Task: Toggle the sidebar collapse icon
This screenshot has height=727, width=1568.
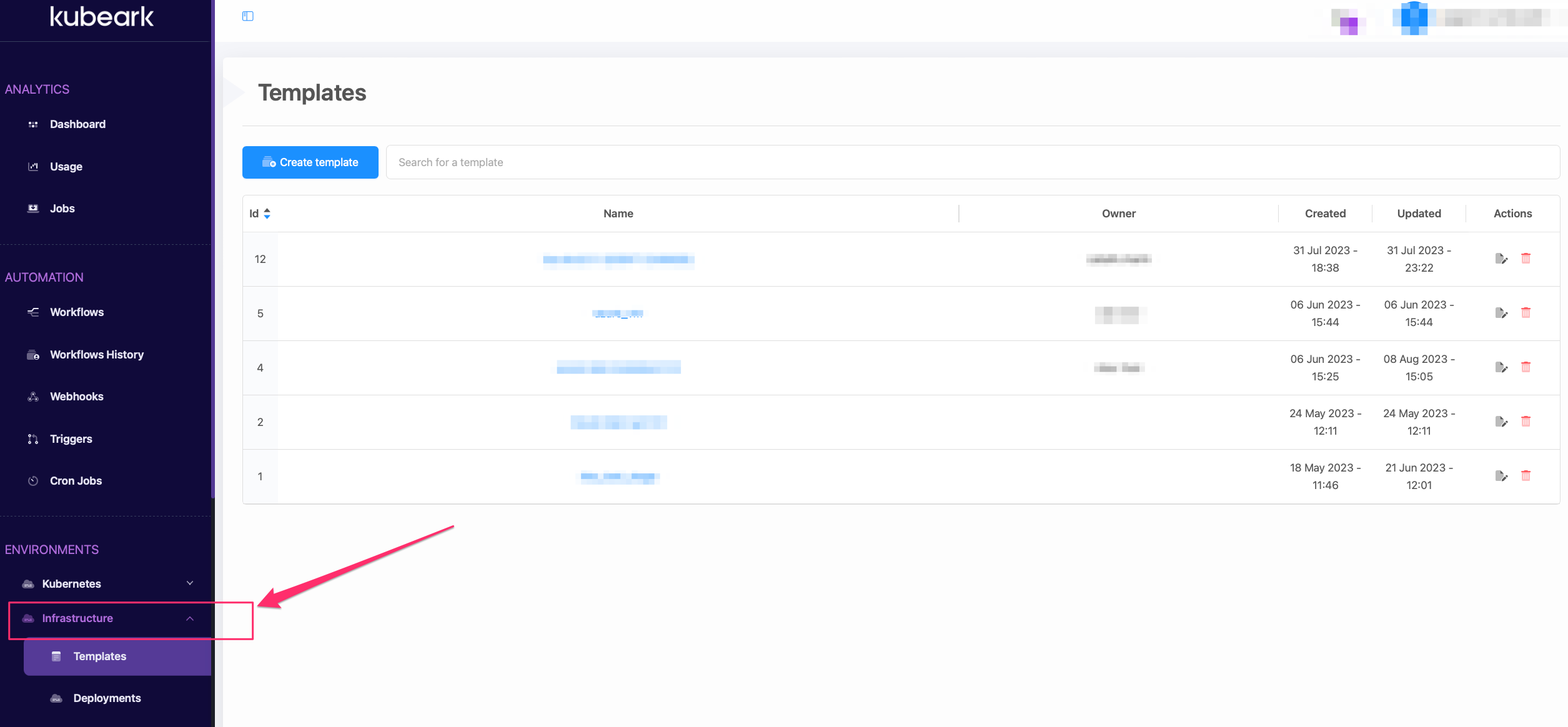Action: point(248,16)
